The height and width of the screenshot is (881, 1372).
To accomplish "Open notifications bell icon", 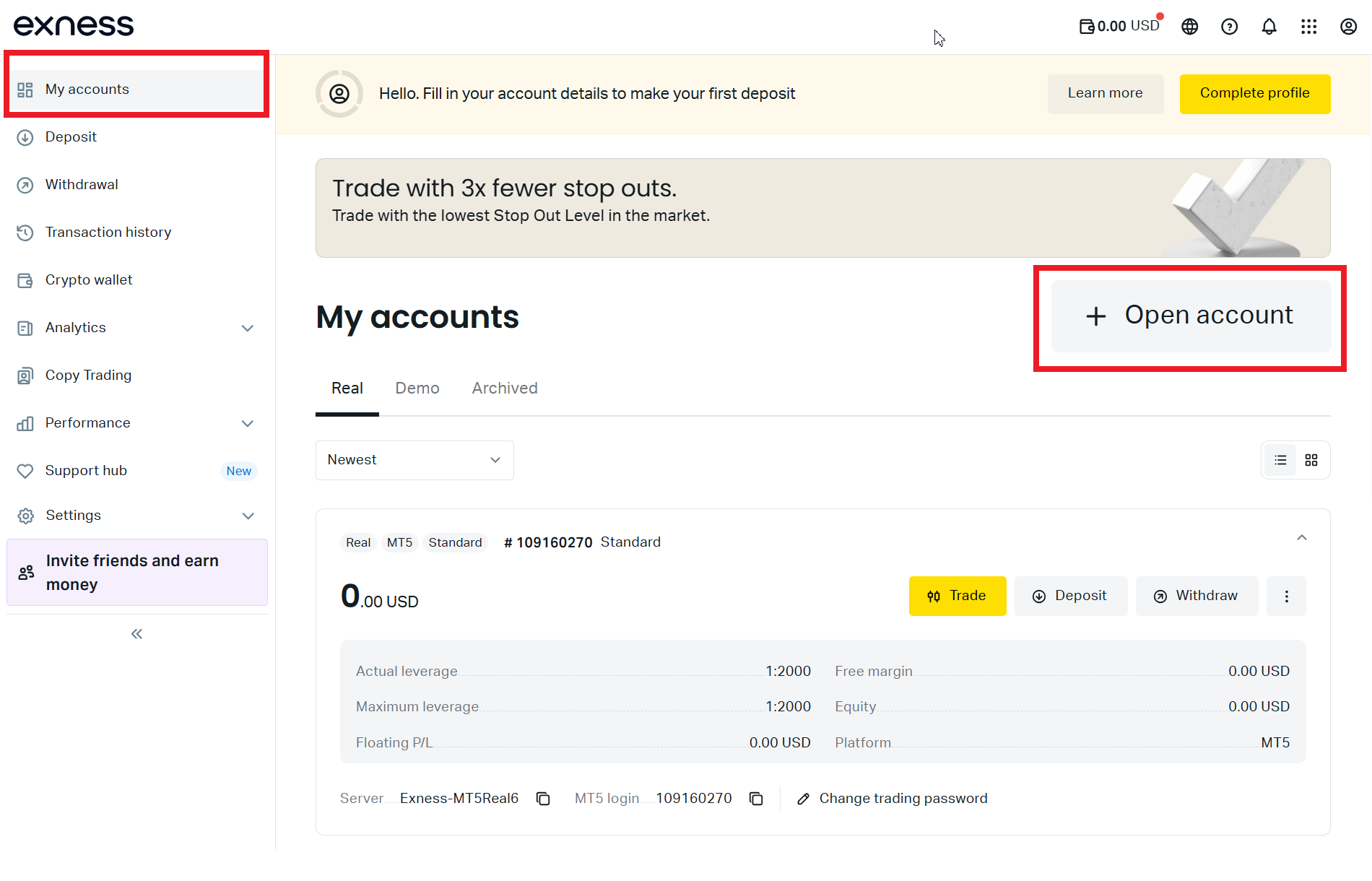I will coord(1269,27).
